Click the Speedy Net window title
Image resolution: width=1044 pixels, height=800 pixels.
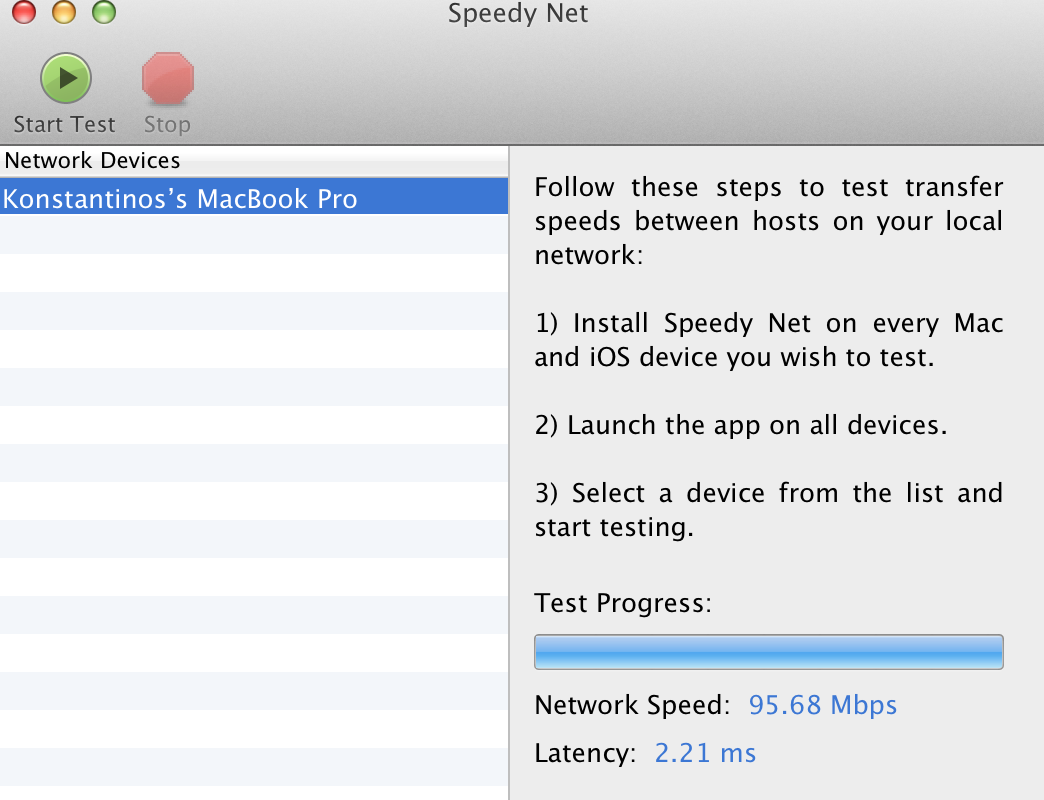point(518,13)
